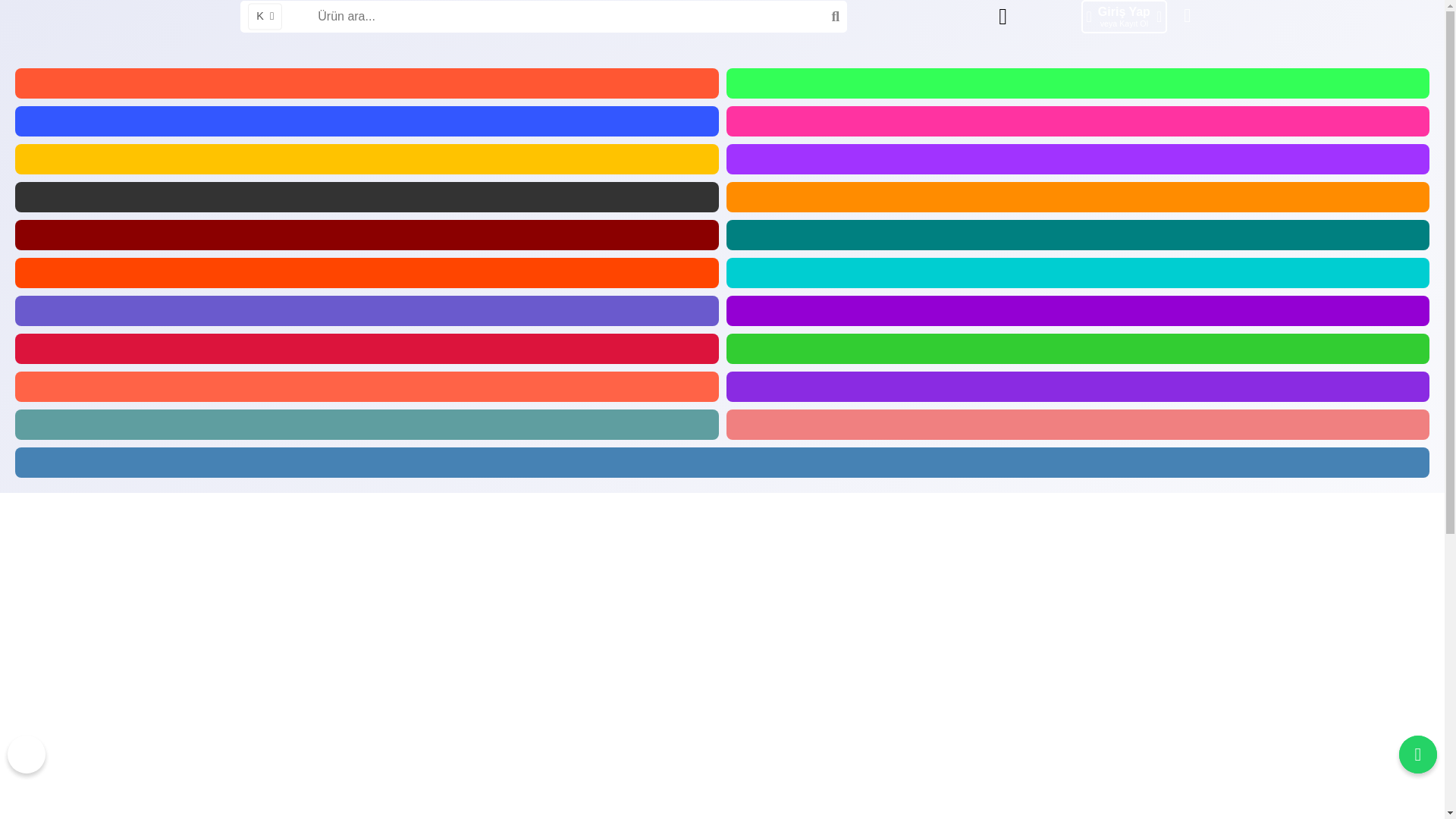
Task: Select the royal blue category bar
Action: pyautogui.click(x=366, y=121)
